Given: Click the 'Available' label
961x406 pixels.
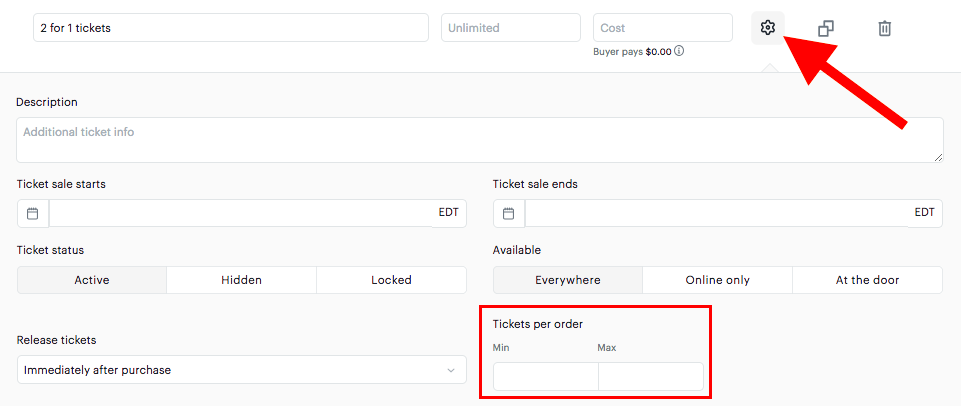Looking at the screenshot, I should tap(517, 250).
